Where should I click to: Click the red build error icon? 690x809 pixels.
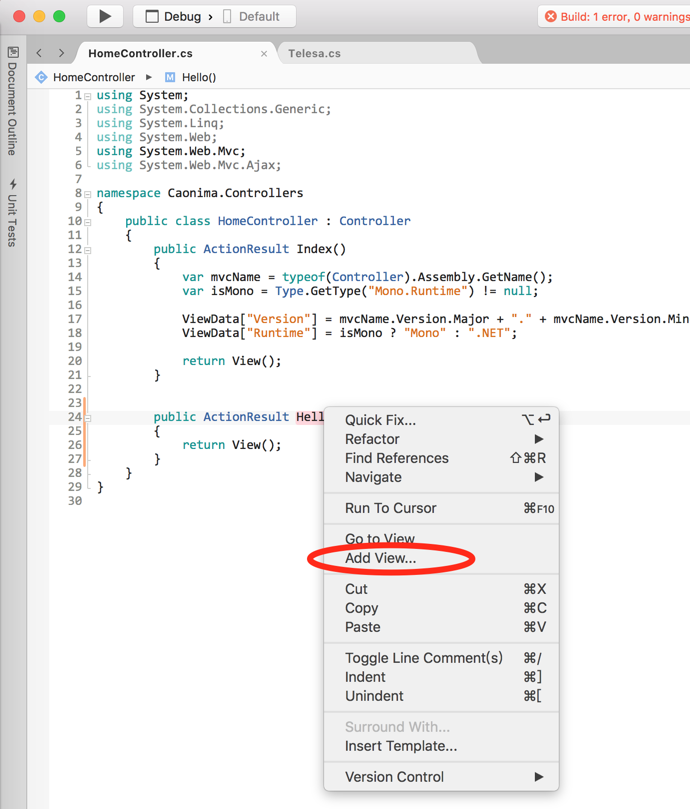tap(551, 17)
